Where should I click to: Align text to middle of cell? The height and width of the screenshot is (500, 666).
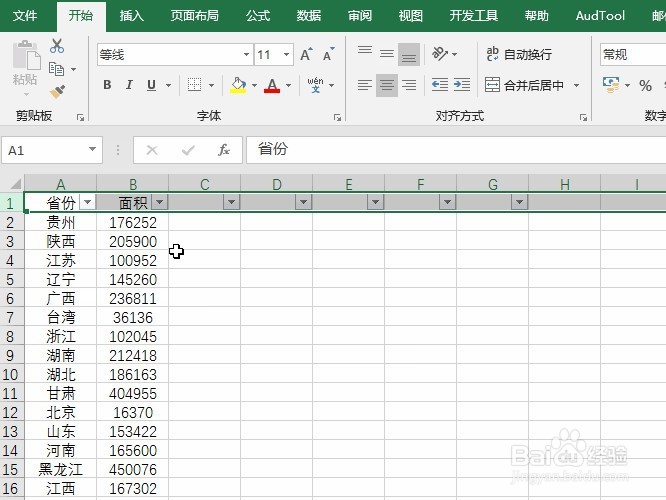click(387, 54)
